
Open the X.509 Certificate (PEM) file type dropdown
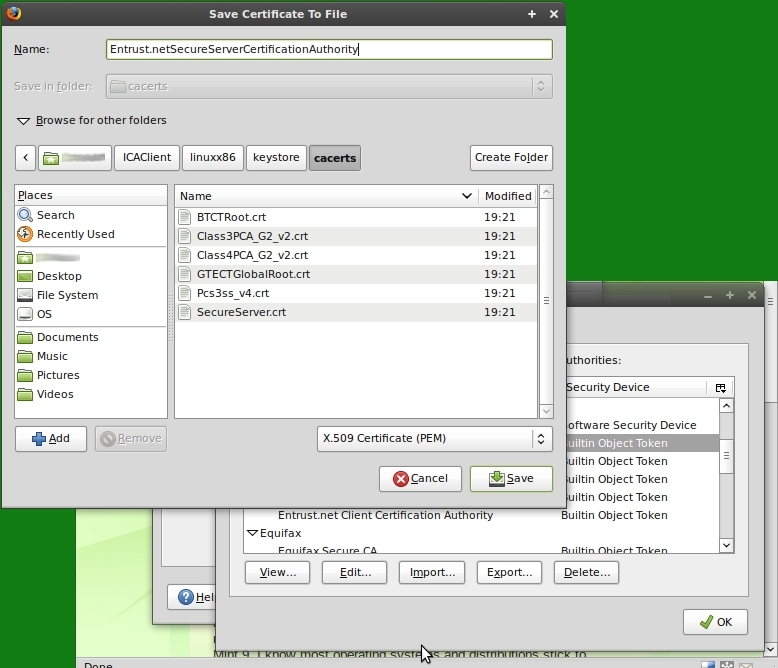434,438
